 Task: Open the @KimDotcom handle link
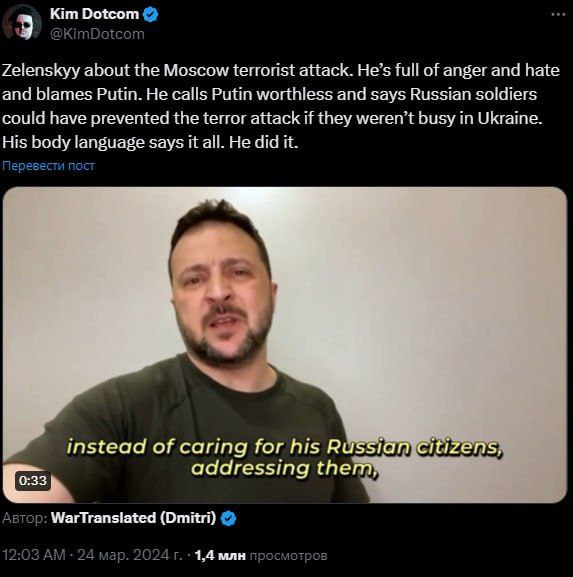[x=97, y=34]
